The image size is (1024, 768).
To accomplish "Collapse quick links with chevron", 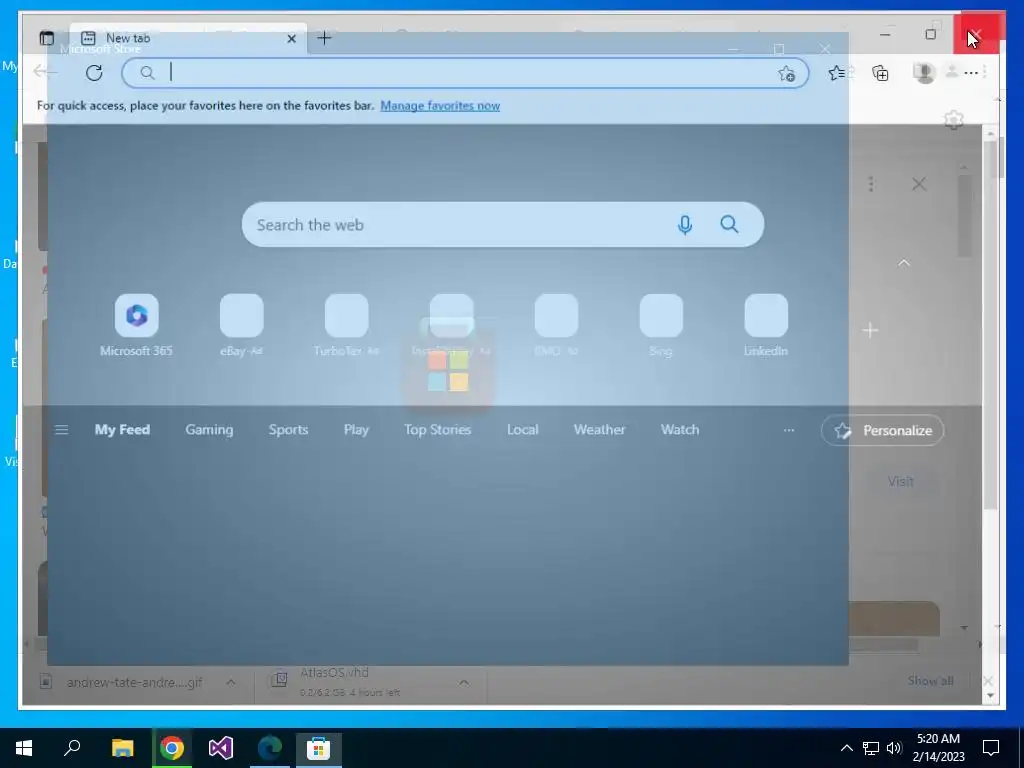I will [904, 263].
